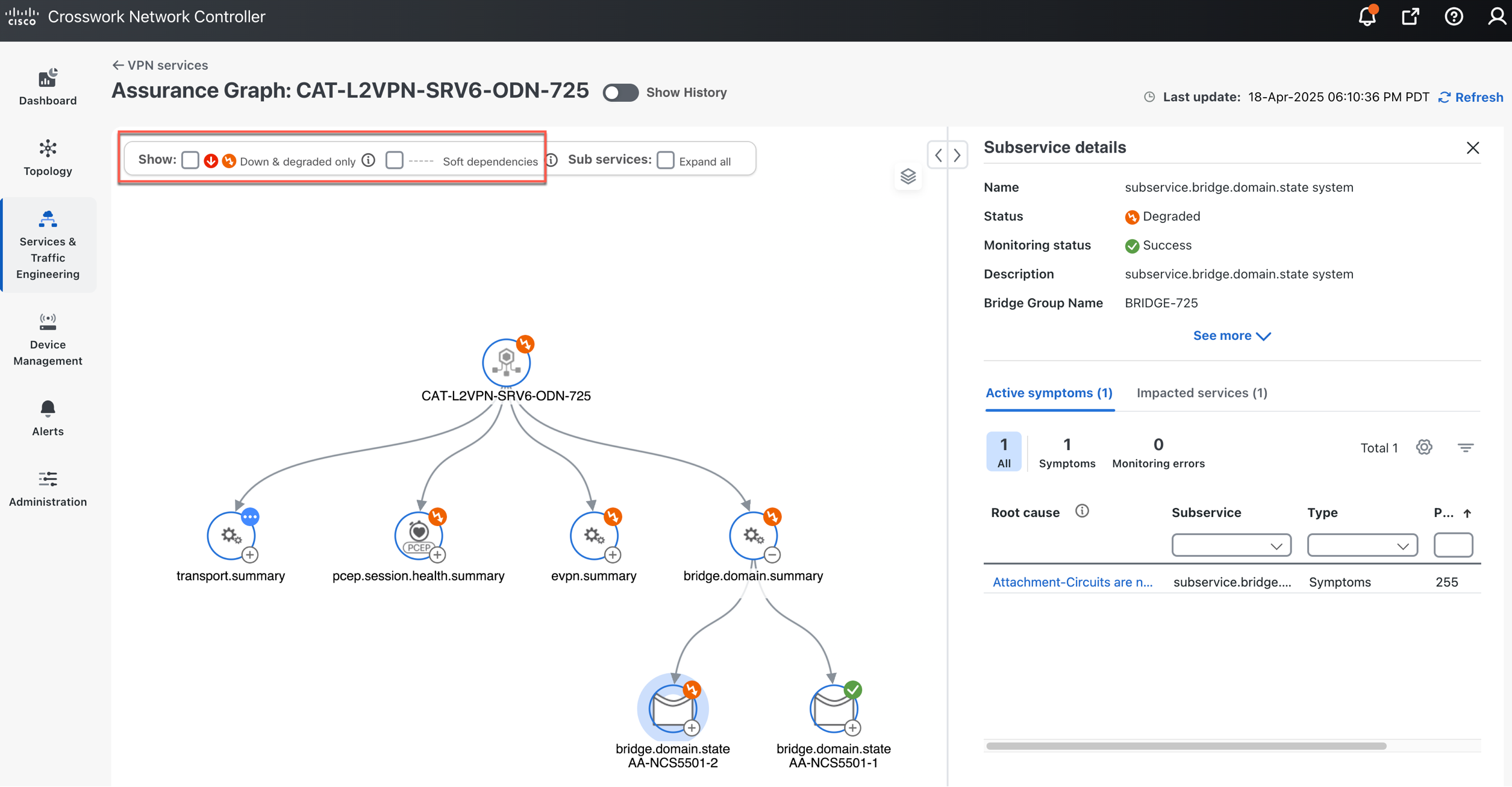The width and height of the screenshot is (1512, 787).
Task: Click the Degraded status icon in details
Action: coord(1132,217)
